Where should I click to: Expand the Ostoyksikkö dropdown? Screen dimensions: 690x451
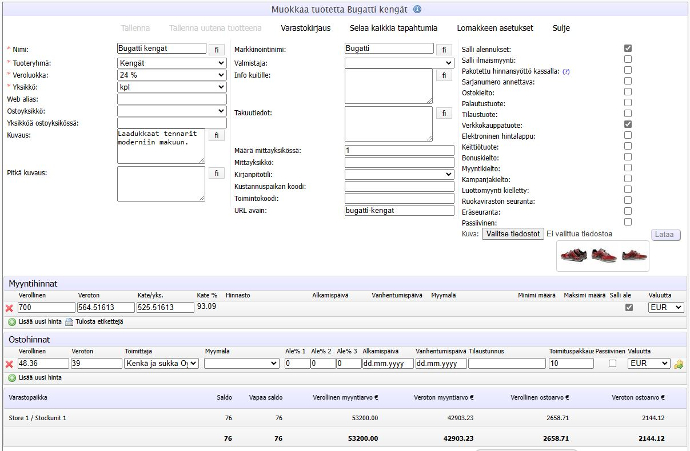click(172, 111)
